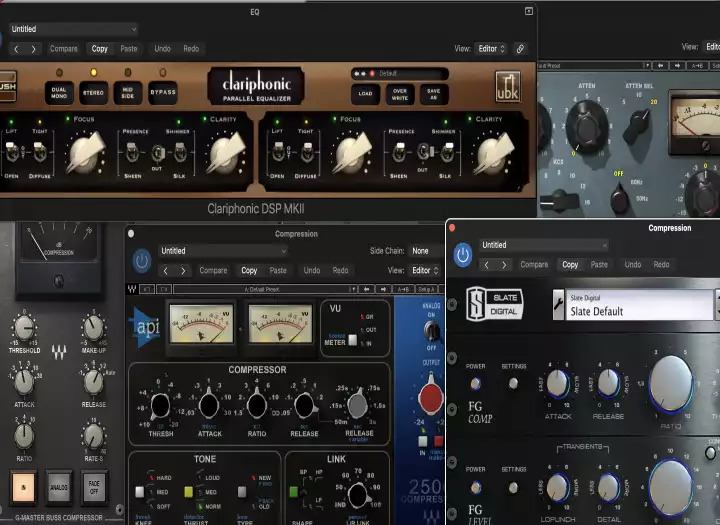Open Side Chain None dropdown

426,251
